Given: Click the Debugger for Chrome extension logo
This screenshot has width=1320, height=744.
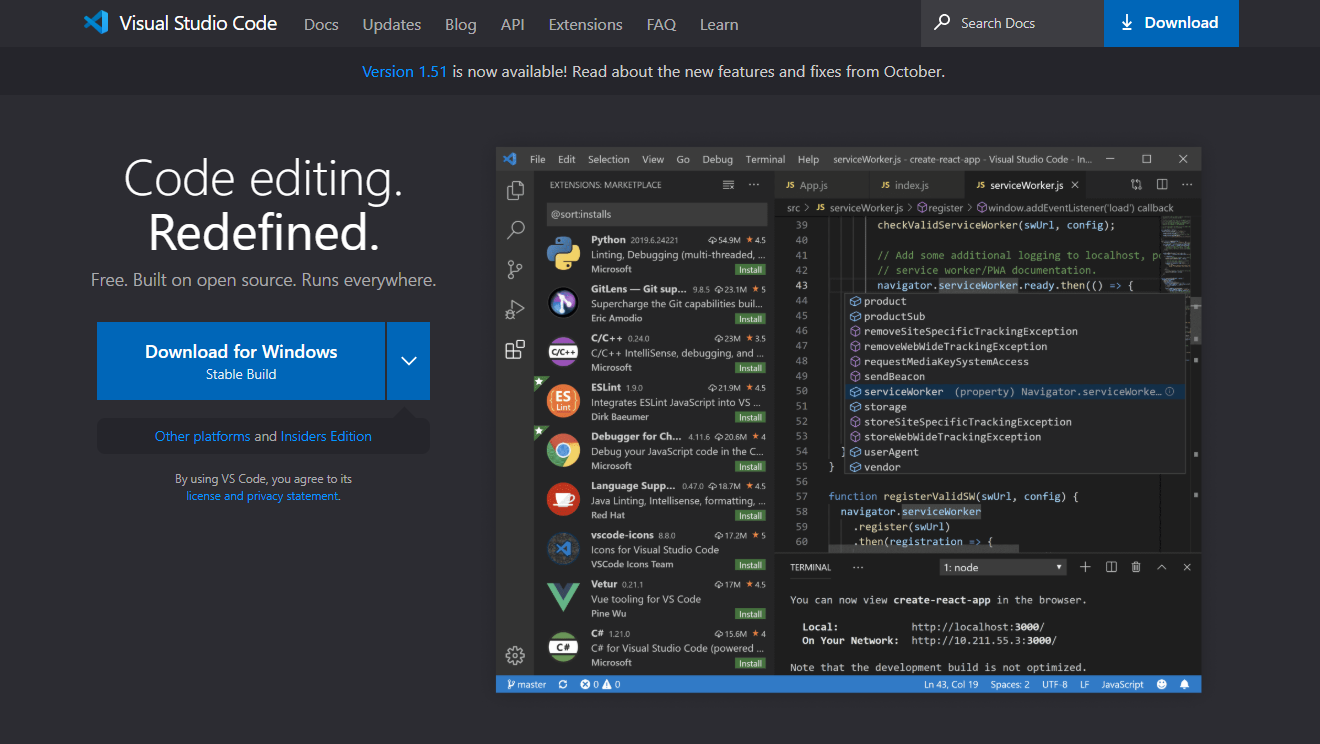Looking at the screenshot, I should (x=564, y=451).
